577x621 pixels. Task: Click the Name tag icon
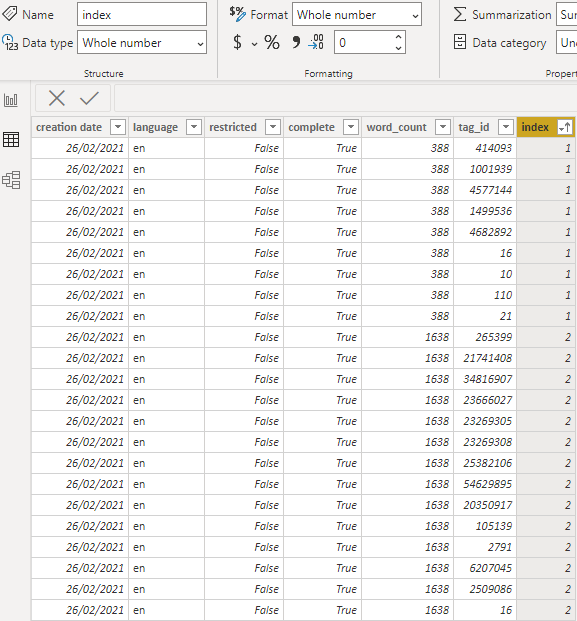click(x=10, y=14)
